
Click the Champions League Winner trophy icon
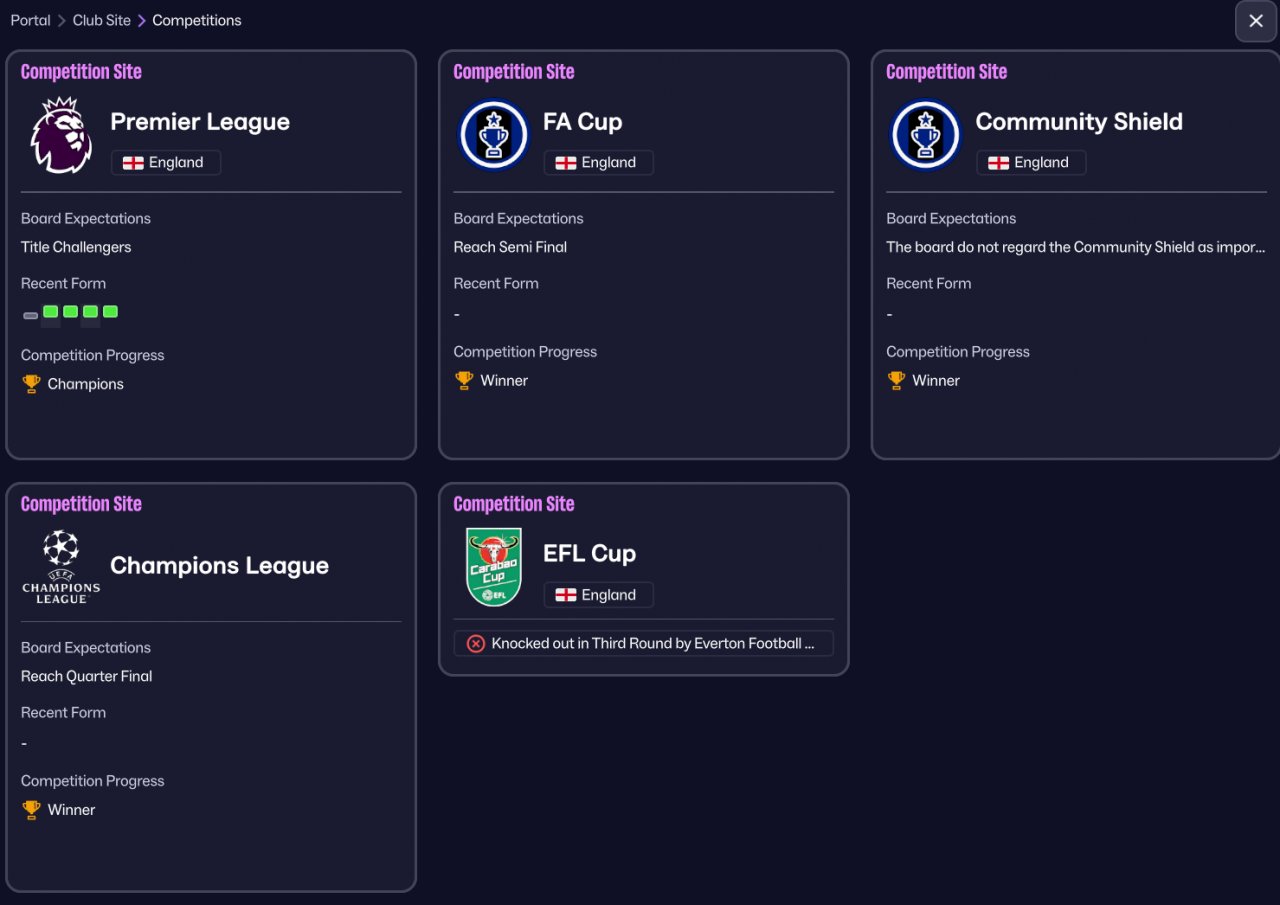coord(32,810)
